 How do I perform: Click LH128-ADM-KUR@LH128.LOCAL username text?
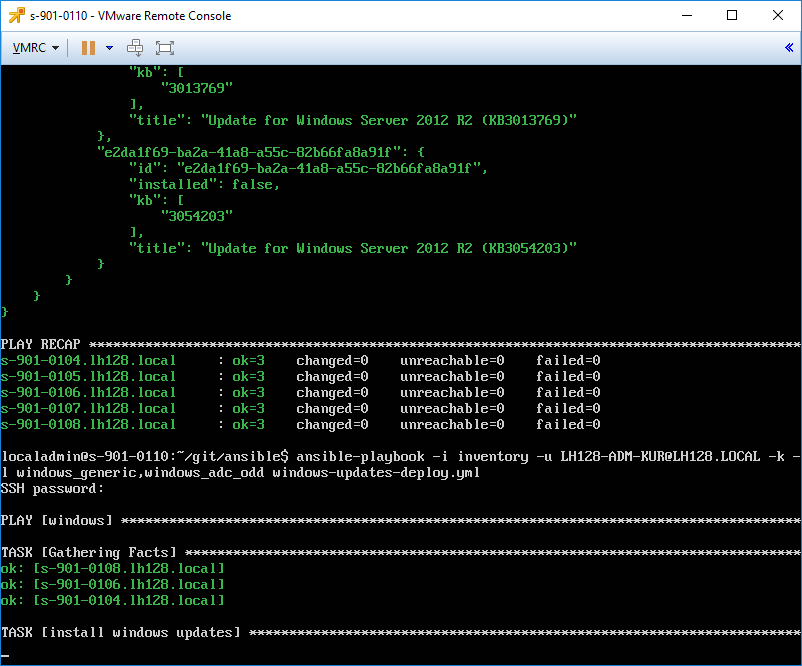pyautogui.click(x=660, y=456)
